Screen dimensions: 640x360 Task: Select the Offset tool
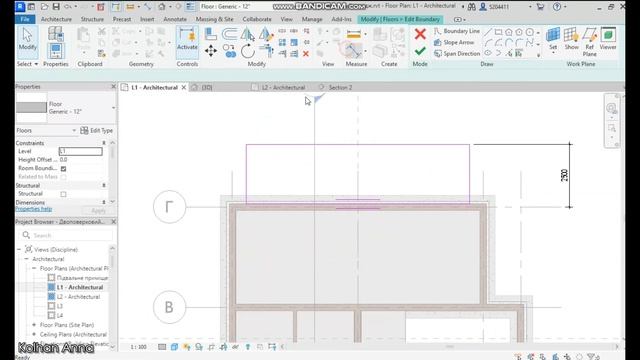(230, 34)
